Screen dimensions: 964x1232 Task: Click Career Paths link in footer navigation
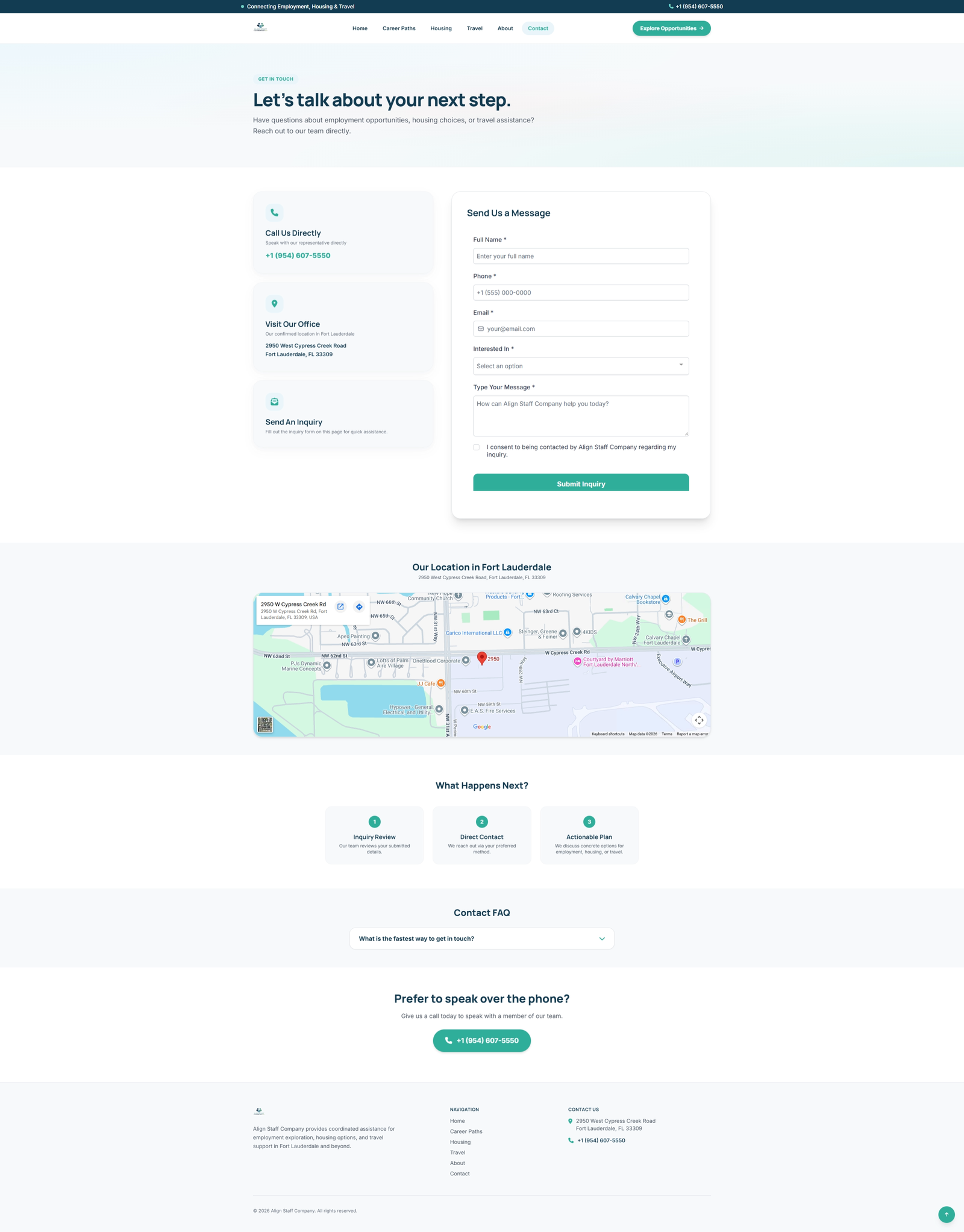click(466, 1132)
